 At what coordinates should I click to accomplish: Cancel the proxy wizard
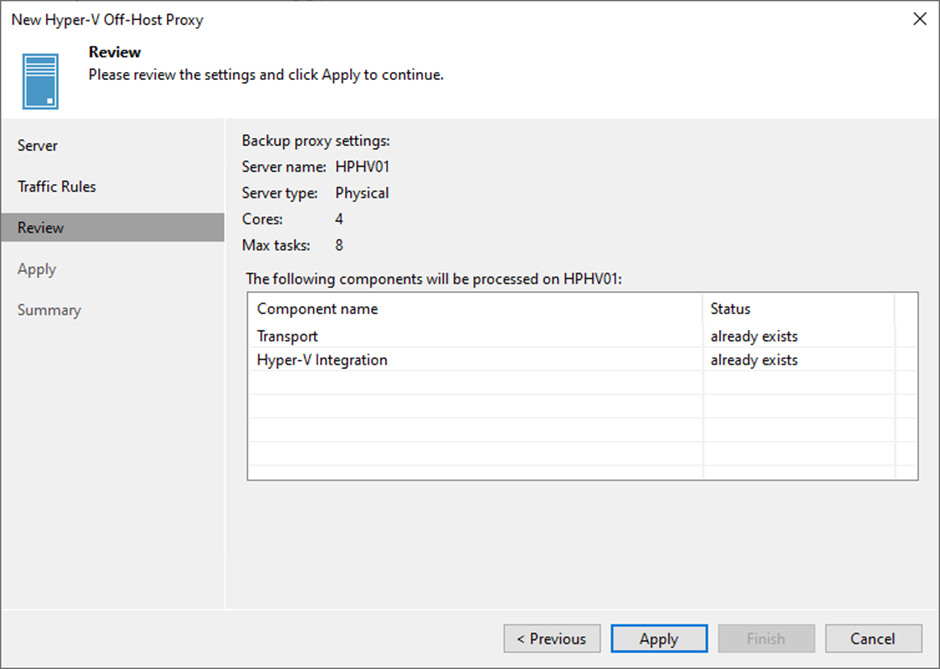point(873,638)
